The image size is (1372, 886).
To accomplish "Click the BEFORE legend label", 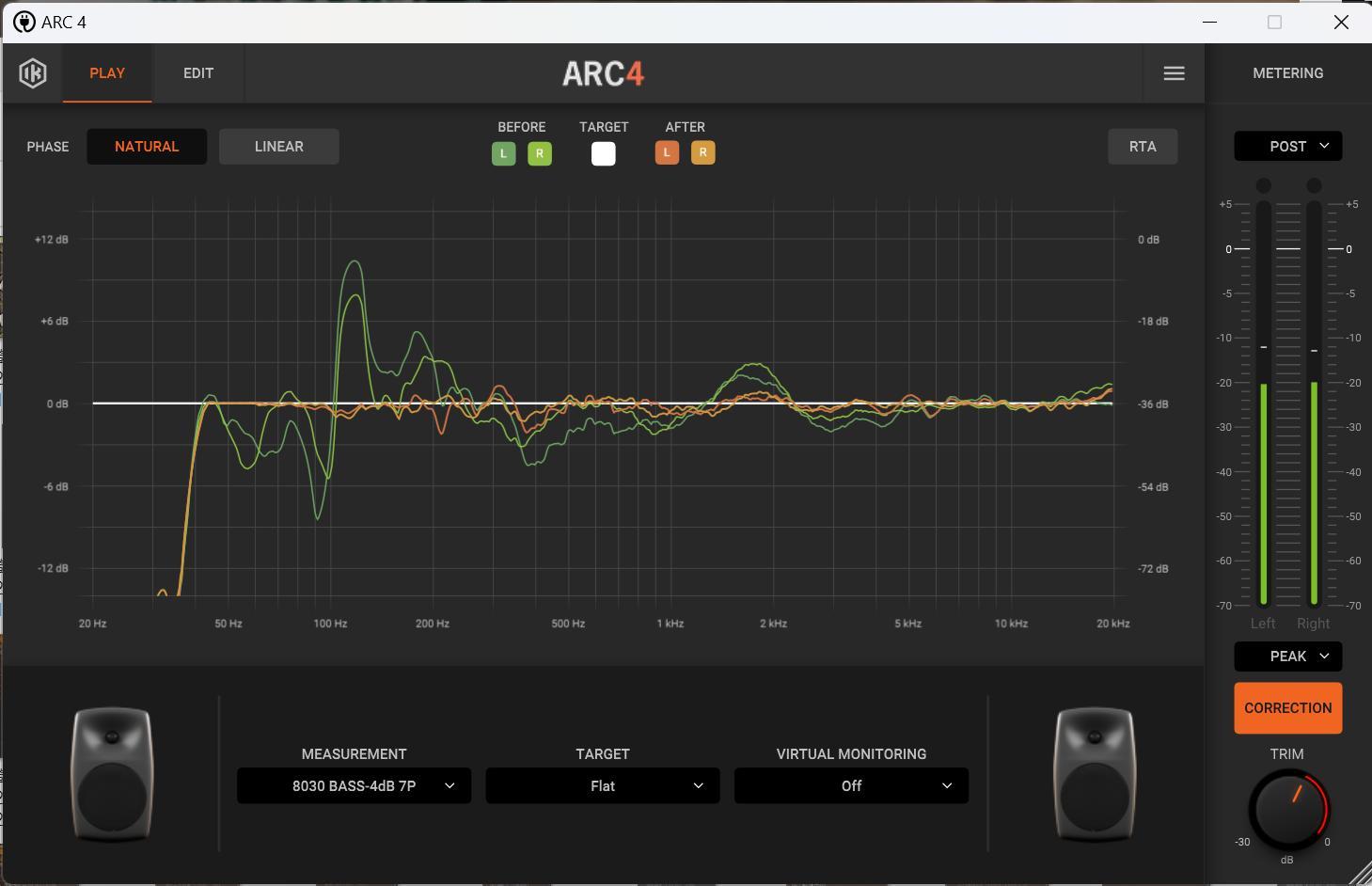I will tap(522, 127).
